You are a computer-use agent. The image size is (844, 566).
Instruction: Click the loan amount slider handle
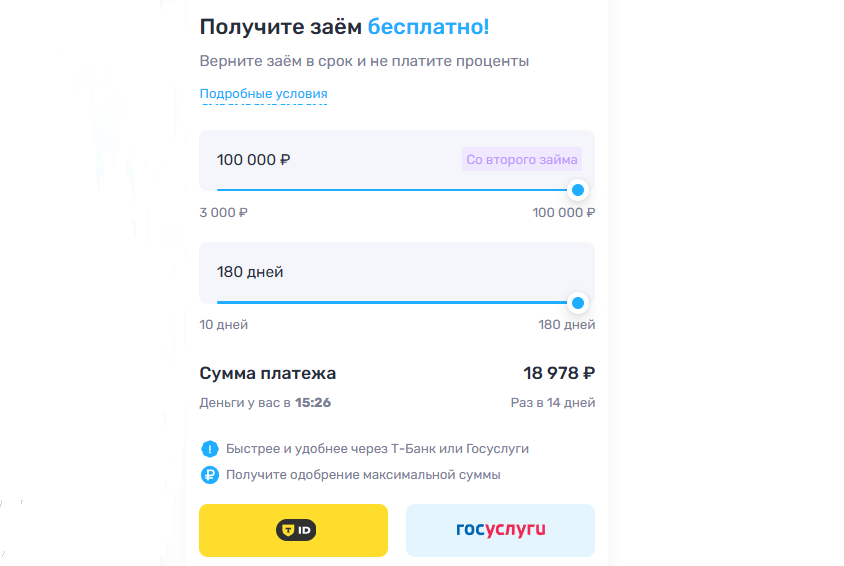point(578,190)
